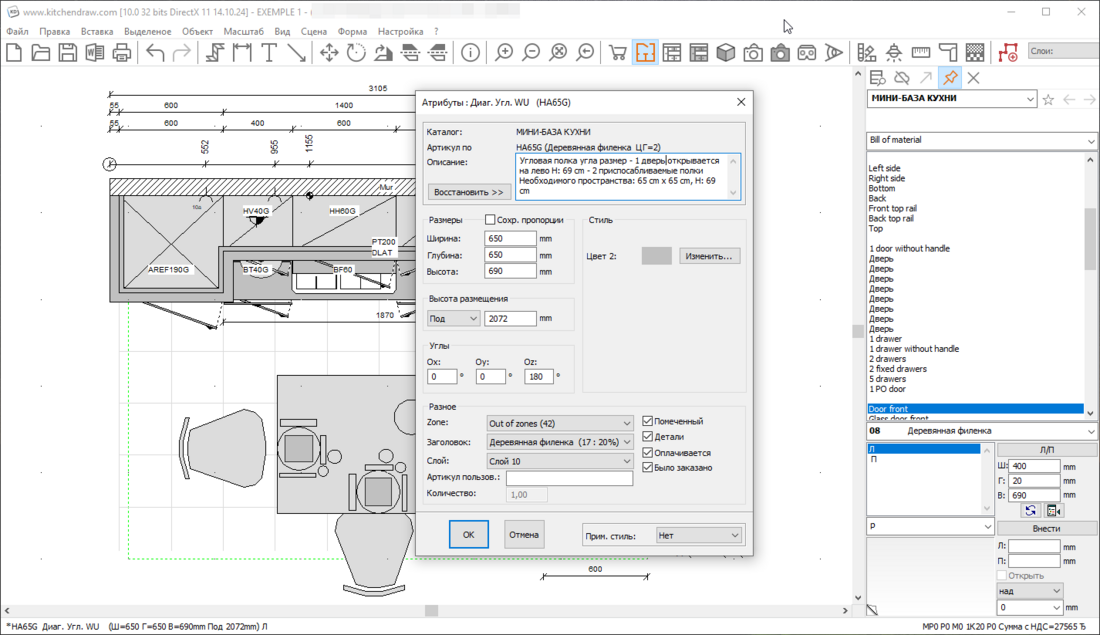This screenshot has width=1100, height=635.
Task: Click in the Ширина input field
Action: coord(510,239)
